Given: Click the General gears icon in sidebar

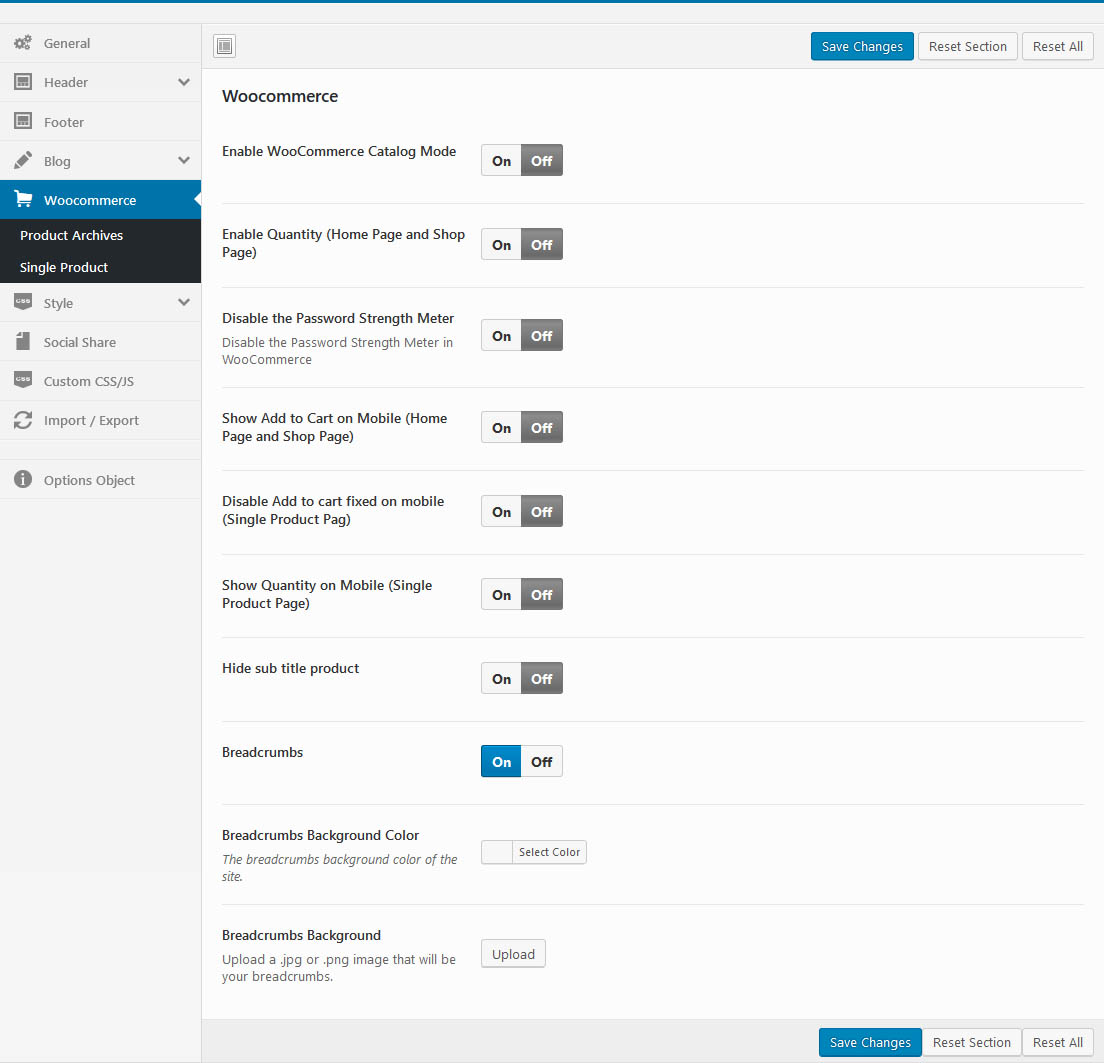Looking at the screenshot, I should (x=22, y=43).
